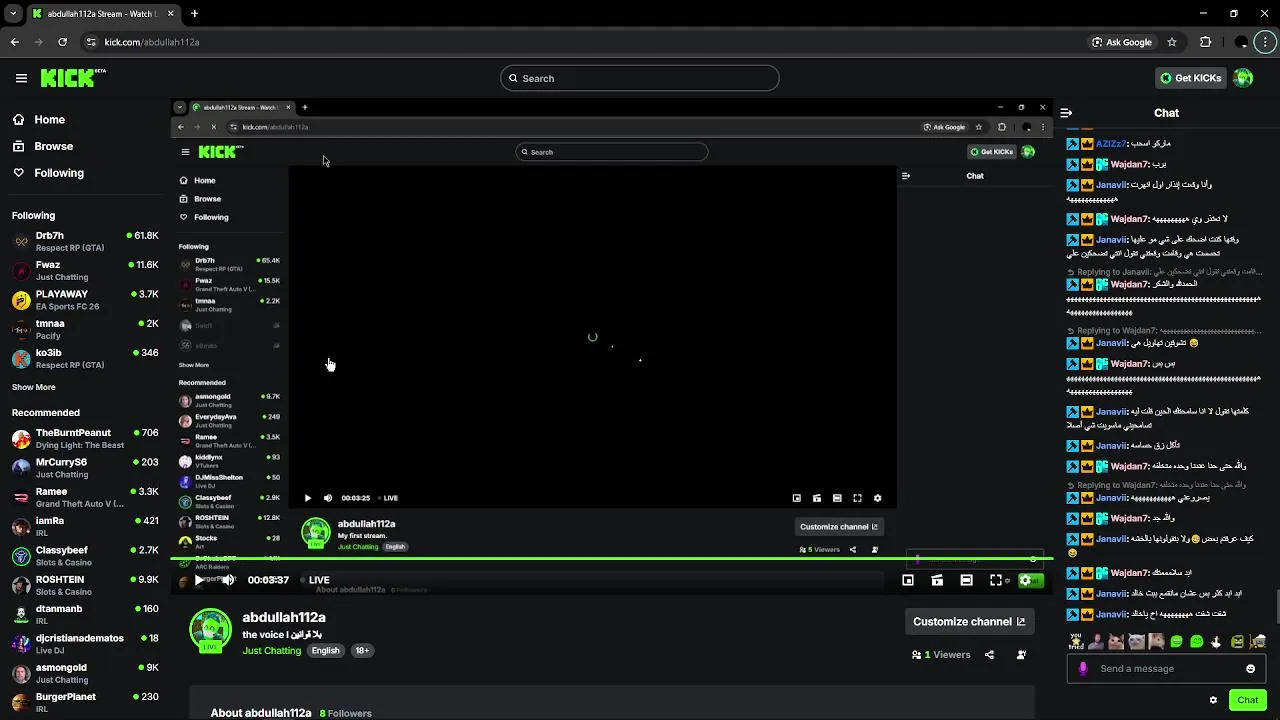Click the Kick search field

click(x=640, y=78)
